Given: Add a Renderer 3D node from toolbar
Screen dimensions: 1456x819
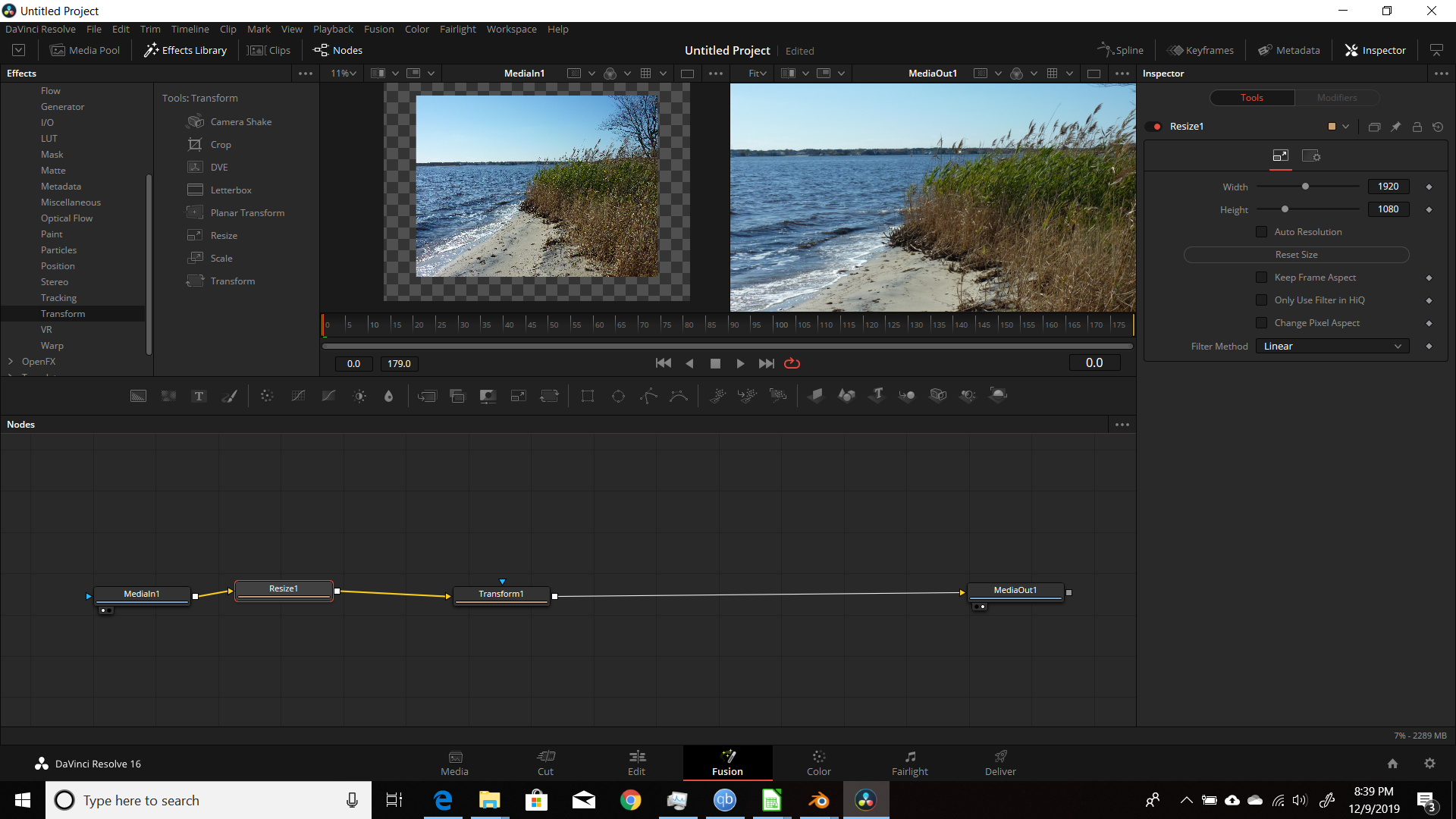Looking at the screenshot, I should coord(999,395).
